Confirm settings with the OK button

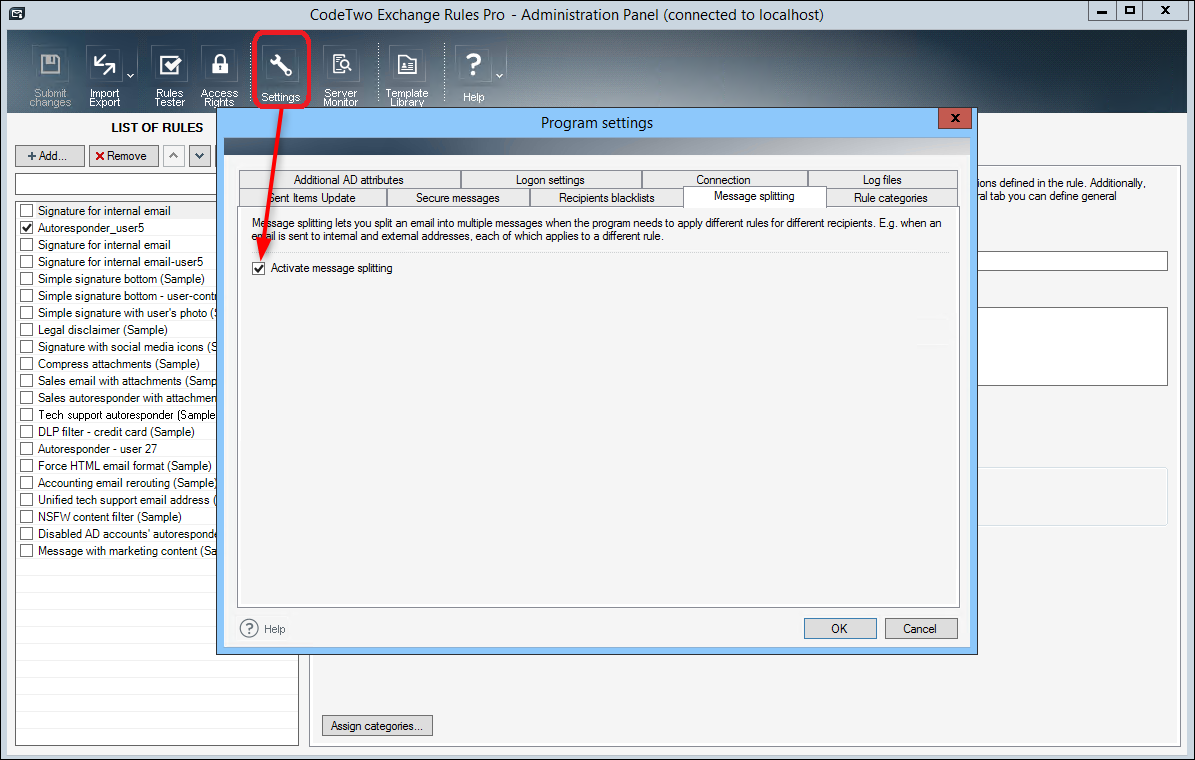coord(840,628)
